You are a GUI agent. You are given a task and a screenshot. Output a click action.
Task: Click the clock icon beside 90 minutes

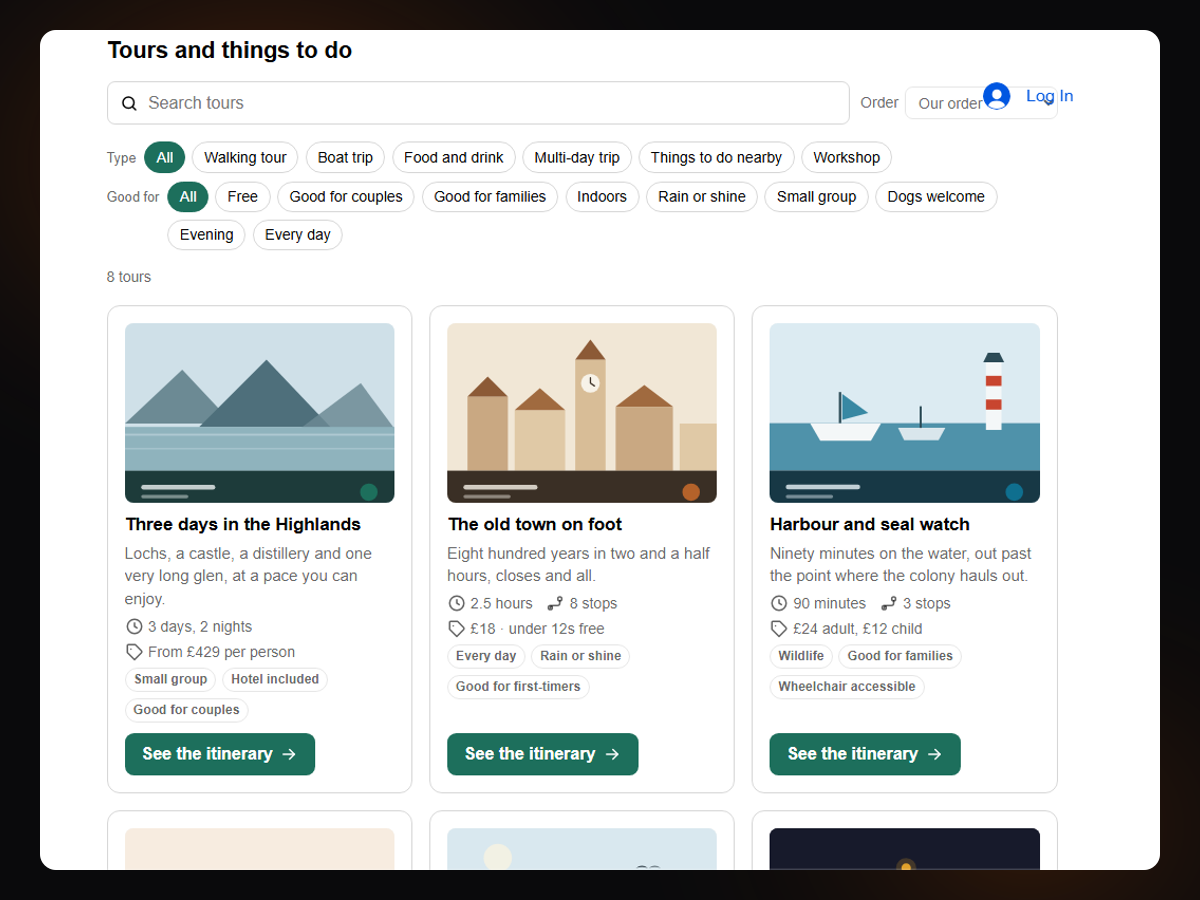click(779, 603)
